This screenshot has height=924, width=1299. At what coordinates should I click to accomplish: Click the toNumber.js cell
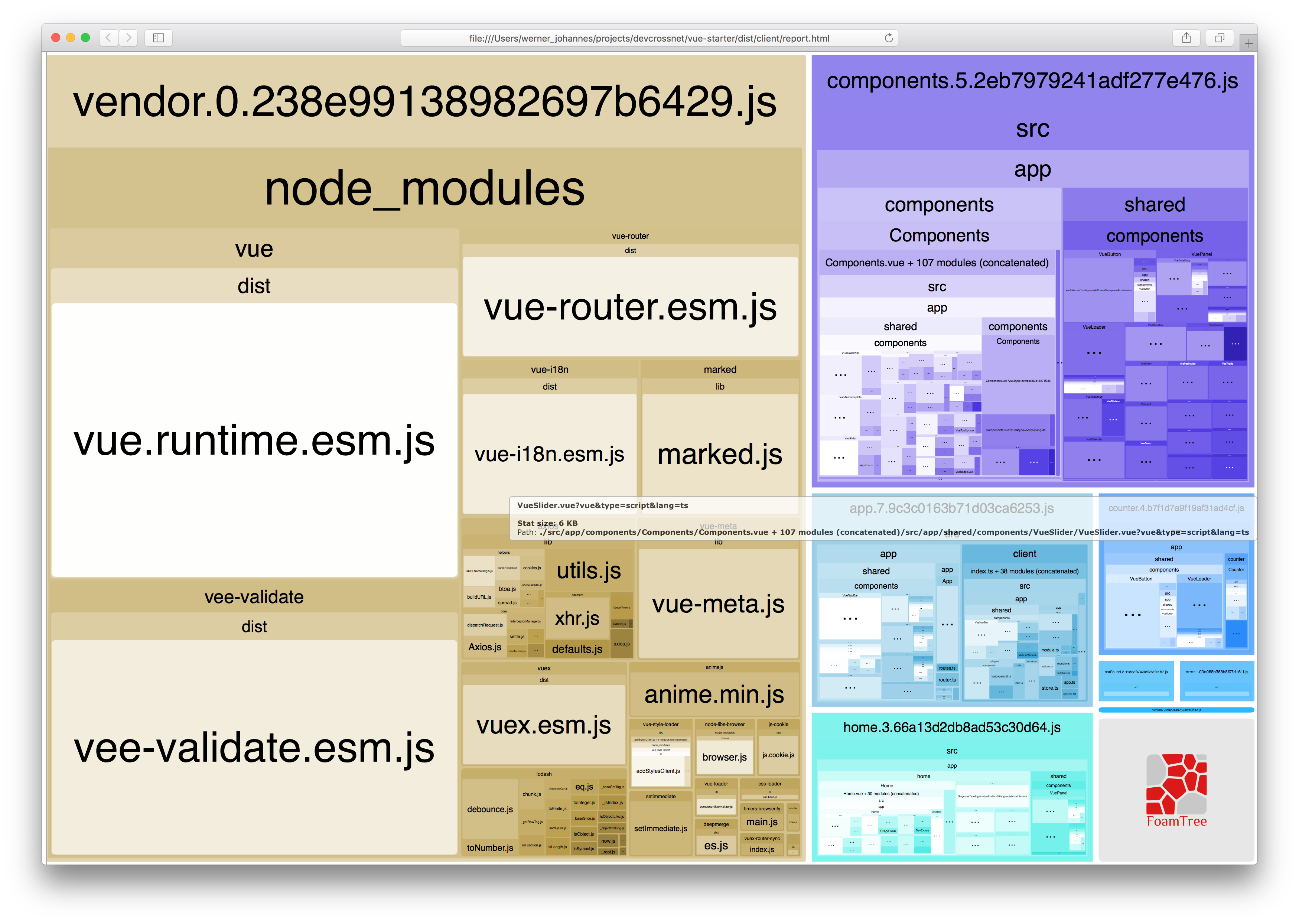point(490,848)
